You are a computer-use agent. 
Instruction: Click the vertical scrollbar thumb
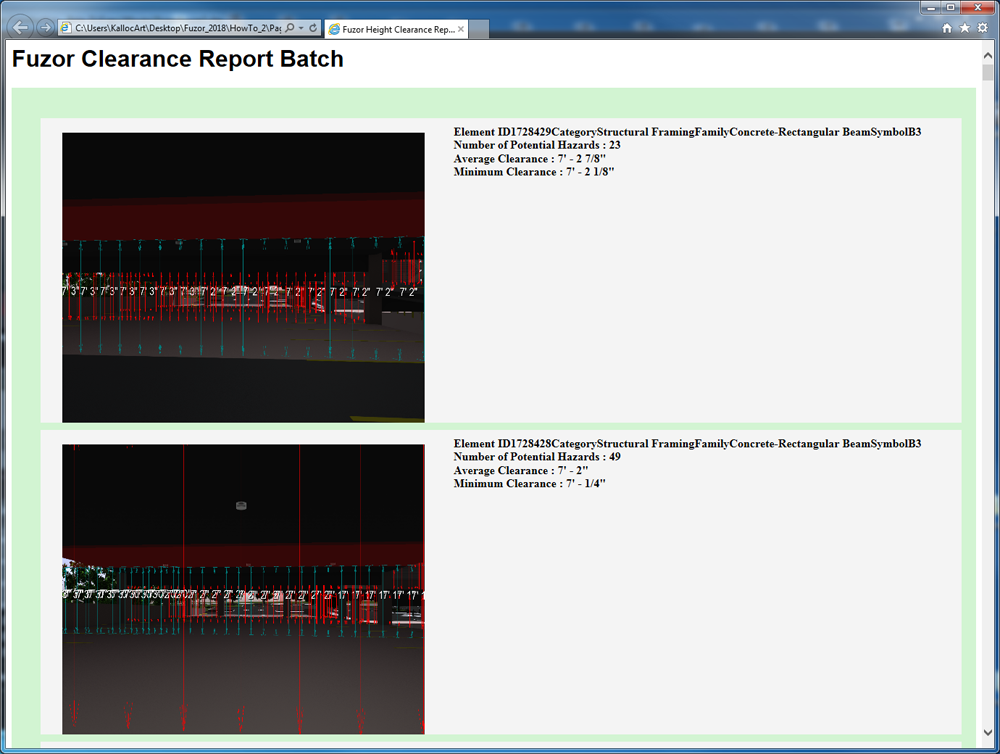coord(987,71)
